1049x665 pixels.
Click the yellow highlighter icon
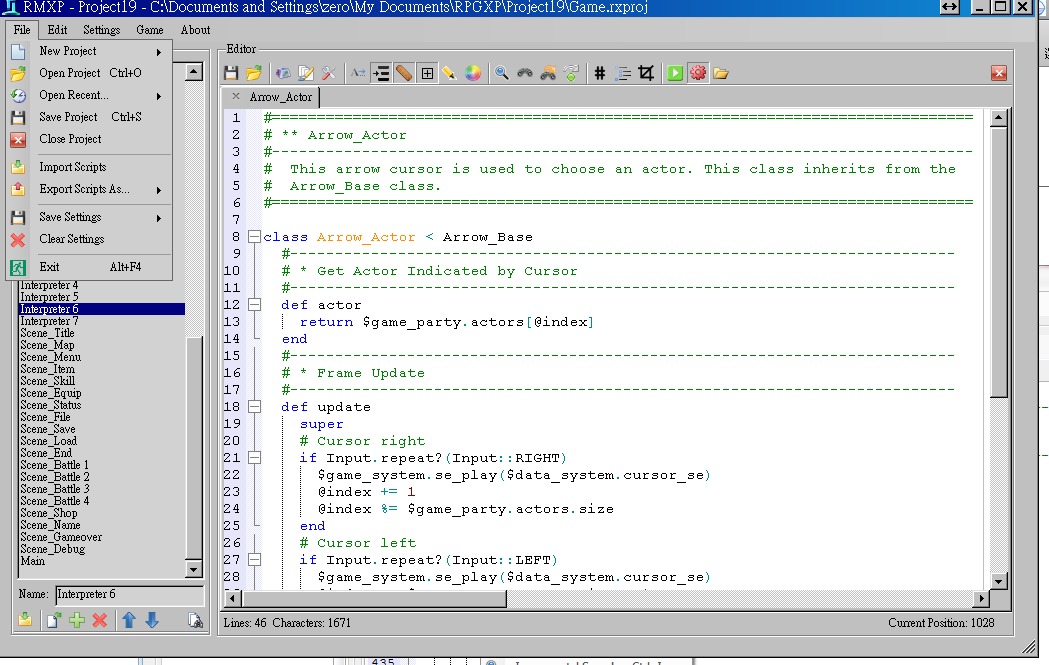click(x=449, y=73)
